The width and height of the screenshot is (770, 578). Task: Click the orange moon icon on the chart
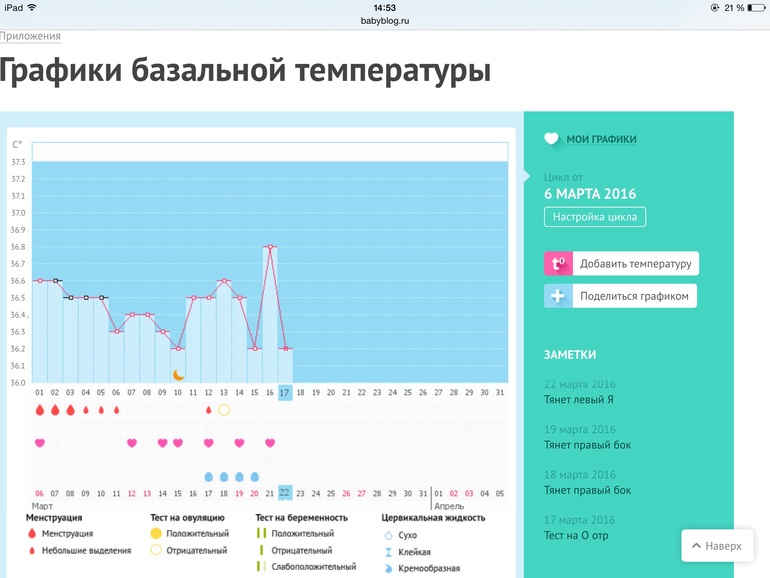point(178,375)
